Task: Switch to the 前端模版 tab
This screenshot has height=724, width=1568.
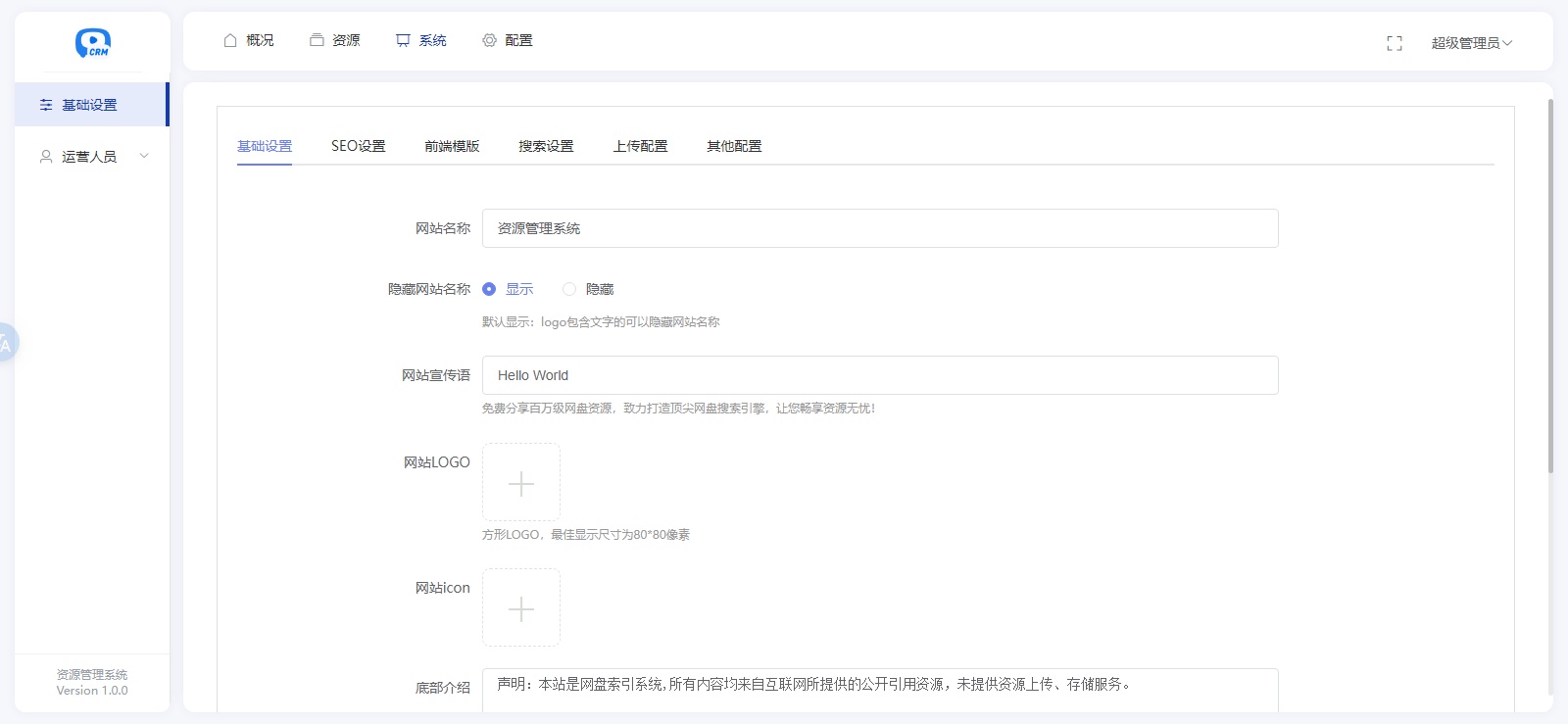Action: click(452, 146)
